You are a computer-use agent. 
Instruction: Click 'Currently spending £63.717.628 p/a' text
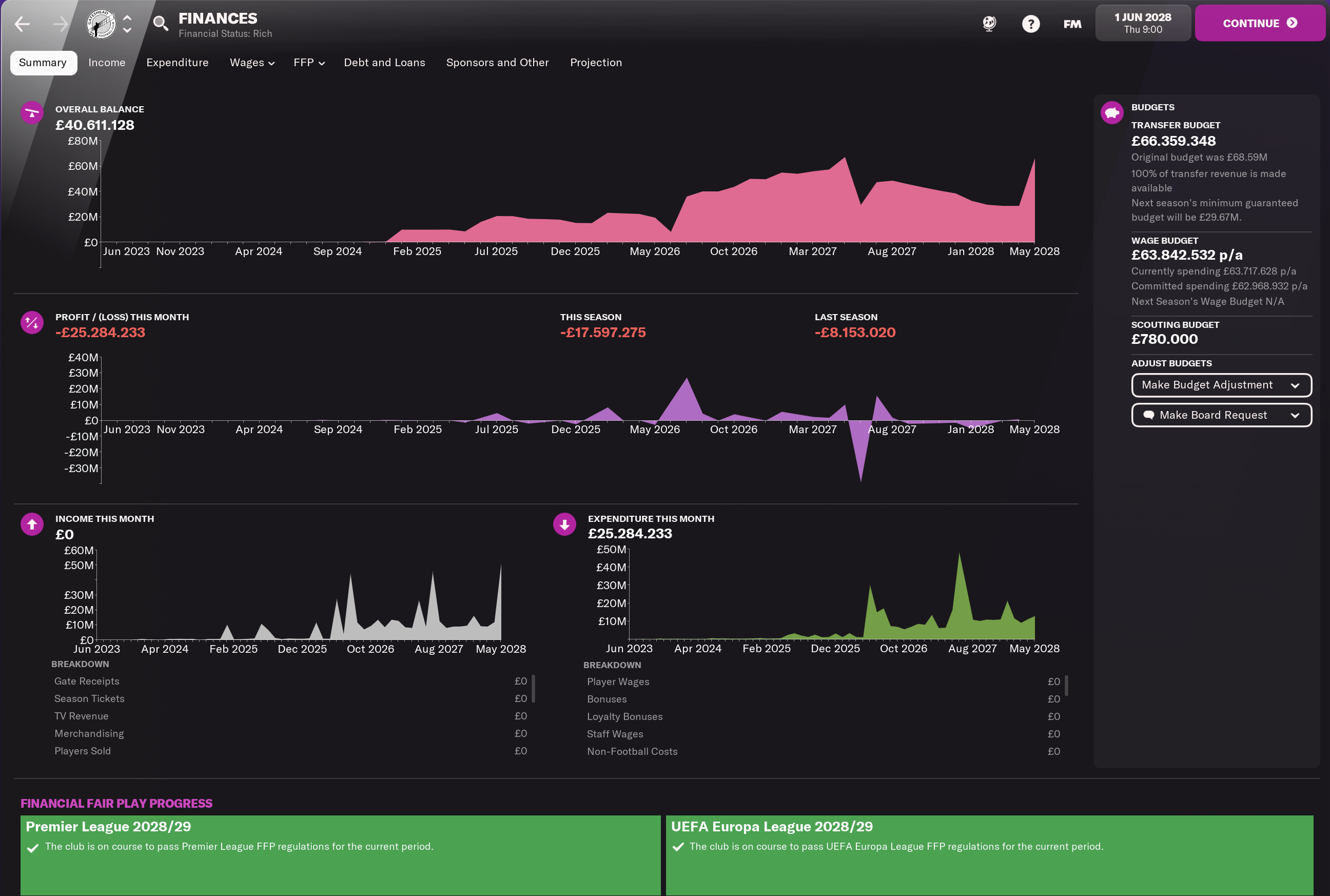click(x=1214, y=271)
